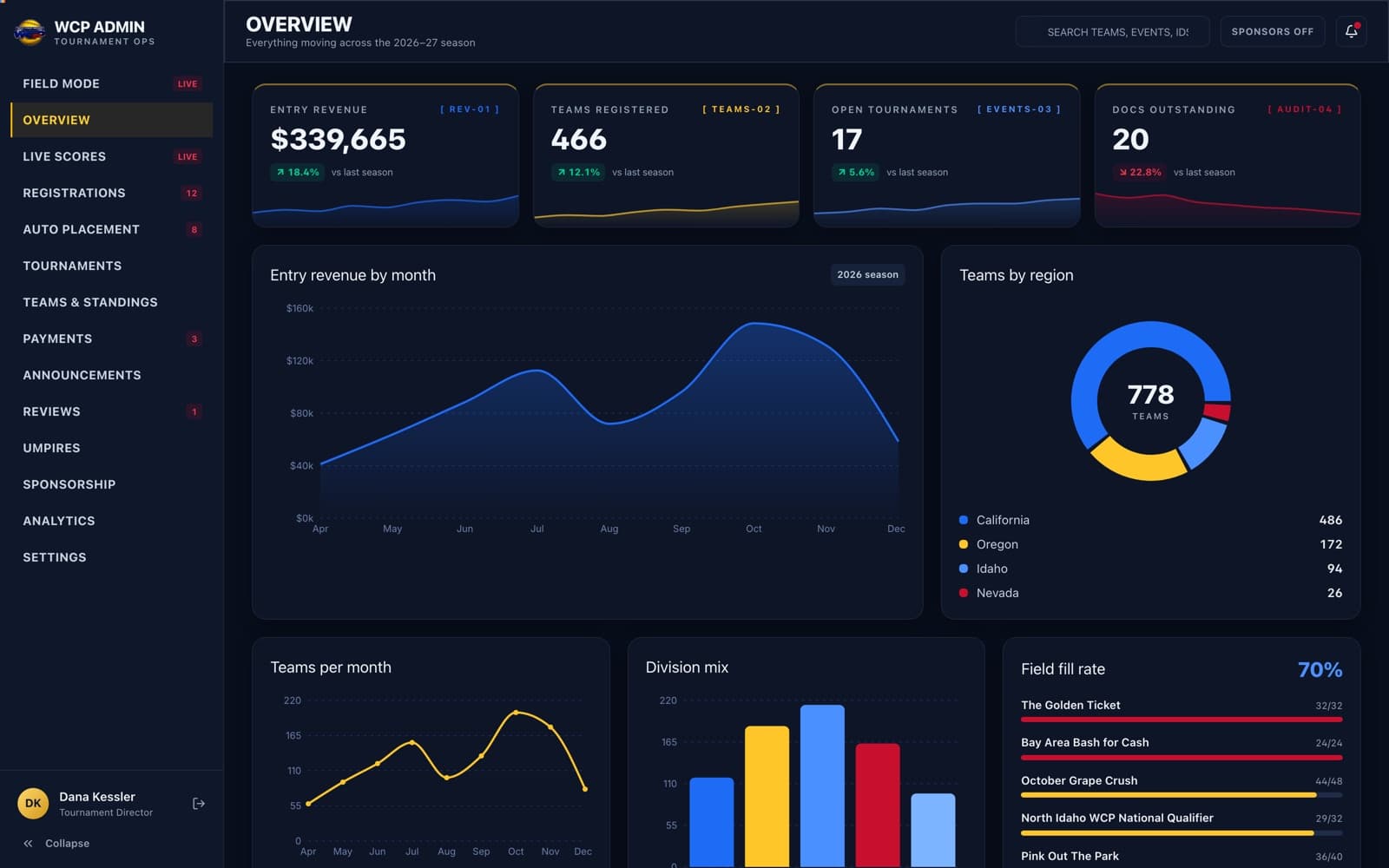Click the $339,665 entry revenue value

click(338, 139)
